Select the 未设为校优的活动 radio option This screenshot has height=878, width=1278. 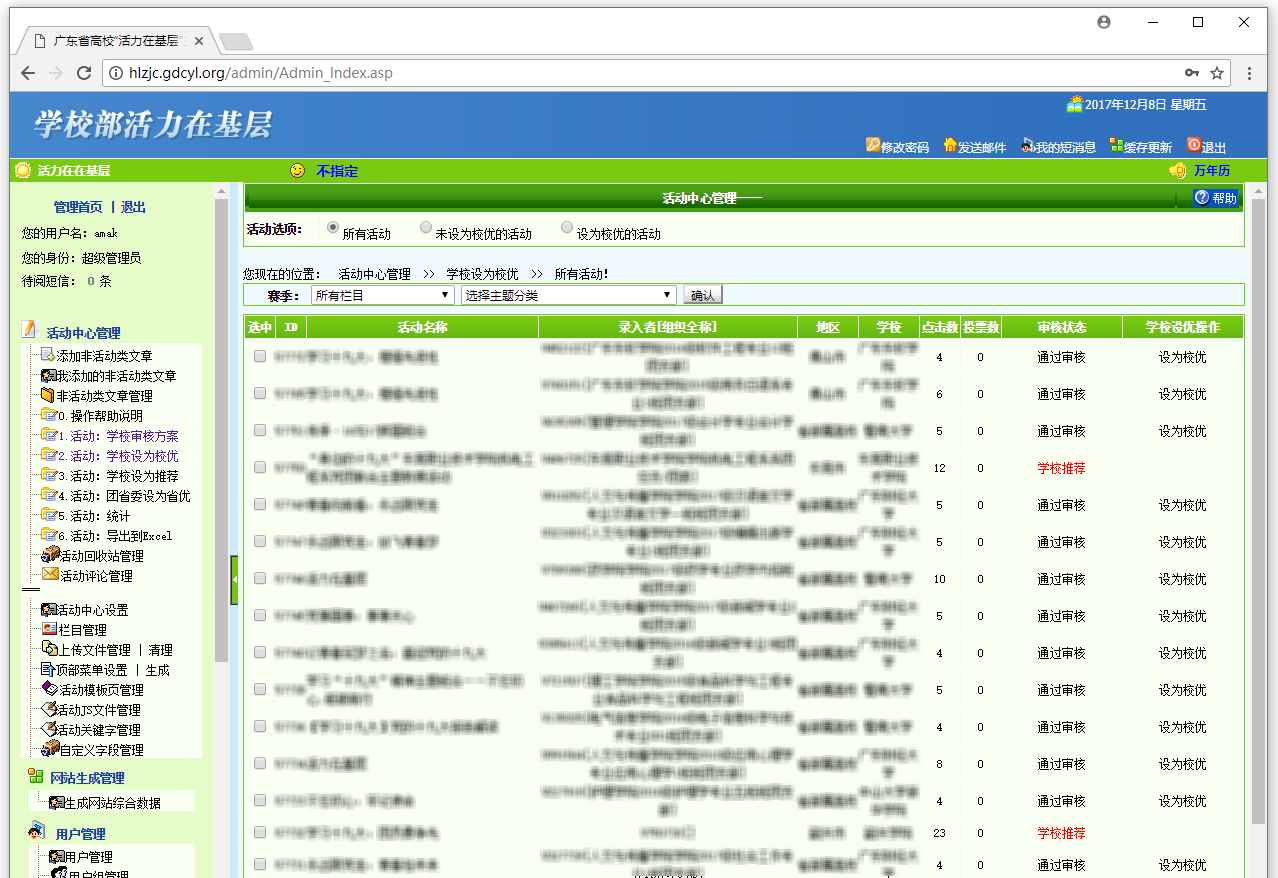[x=426, y=228]
